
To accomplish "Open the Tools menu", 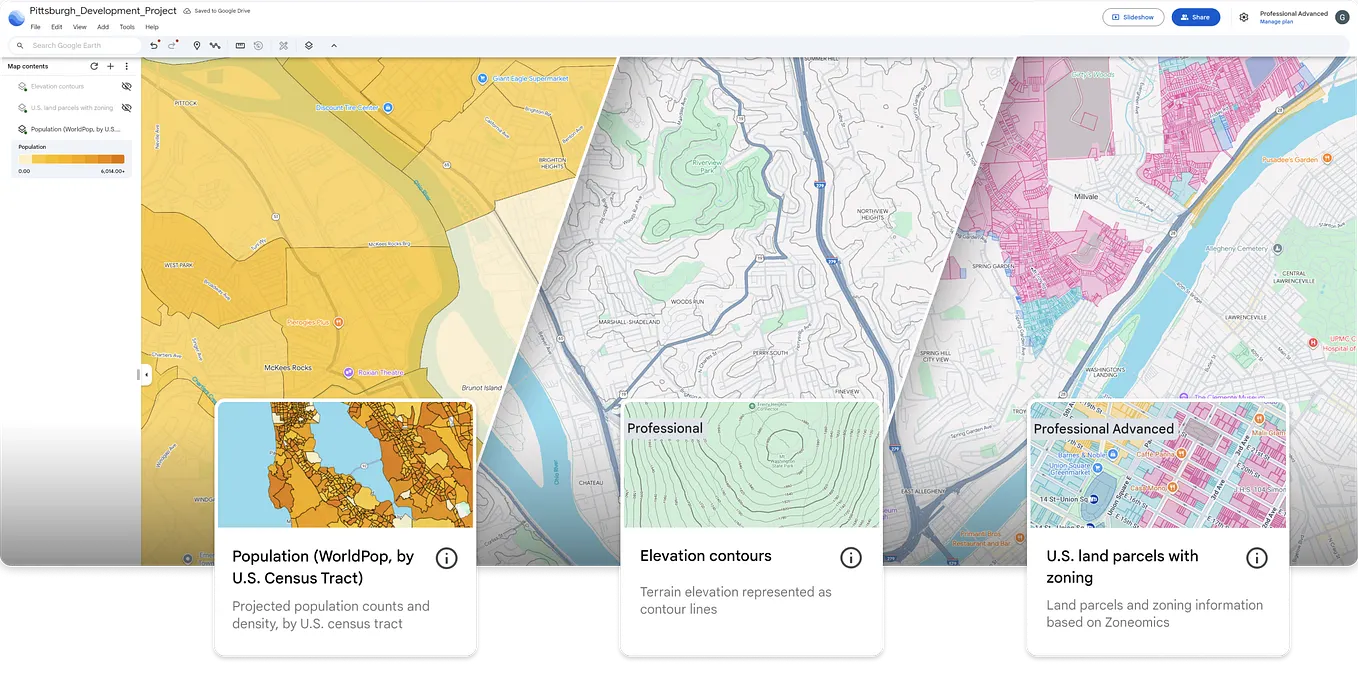I will [x=126, y=27].
